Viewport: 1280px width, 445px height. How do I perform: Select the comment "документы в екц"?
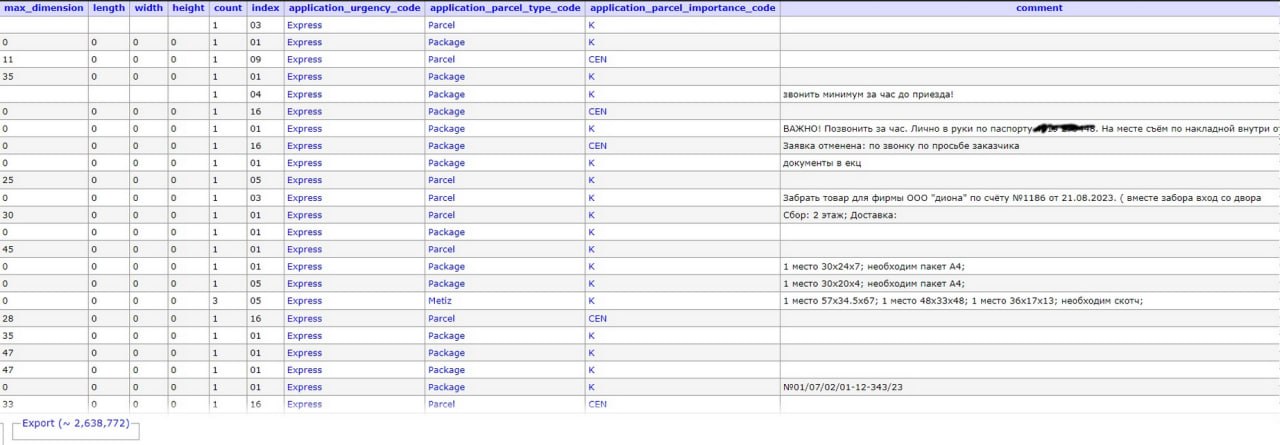[821, 163]
